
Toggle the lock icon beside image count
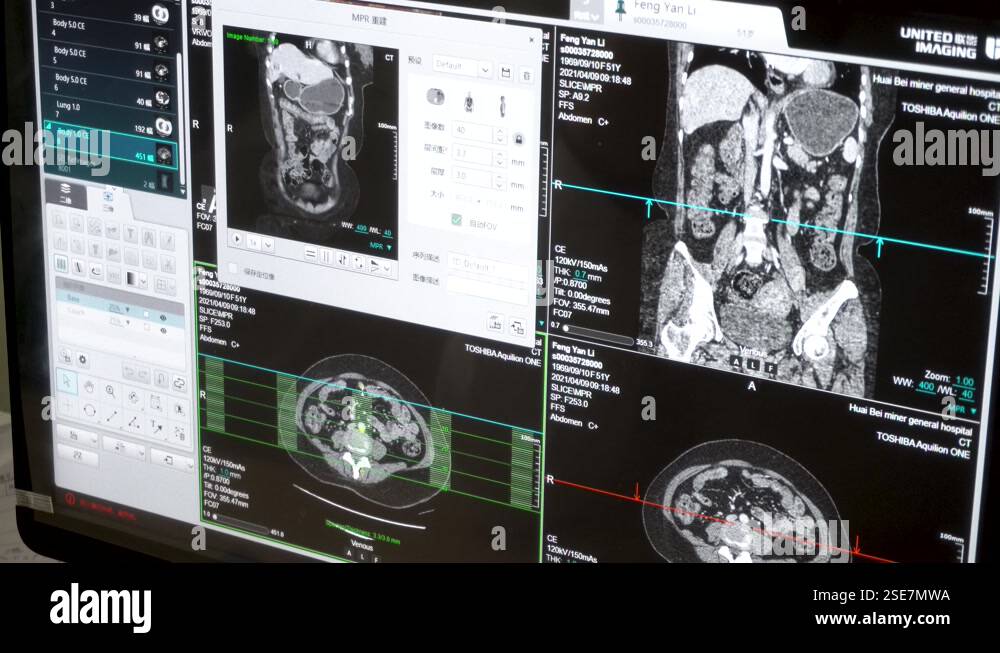518,139
